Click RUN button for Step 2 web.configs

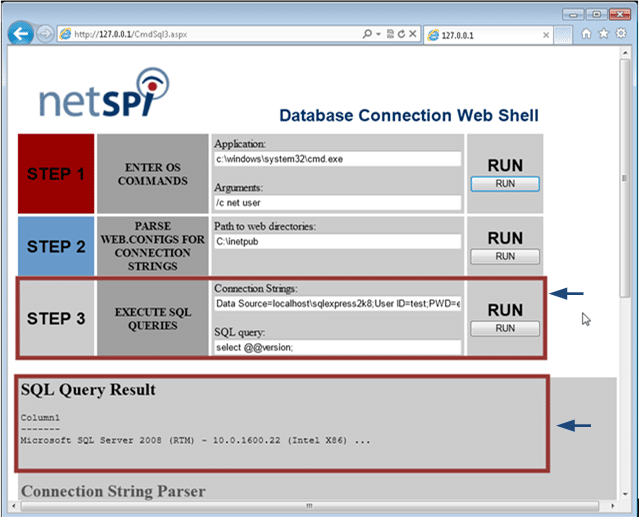tap(505, 257)
